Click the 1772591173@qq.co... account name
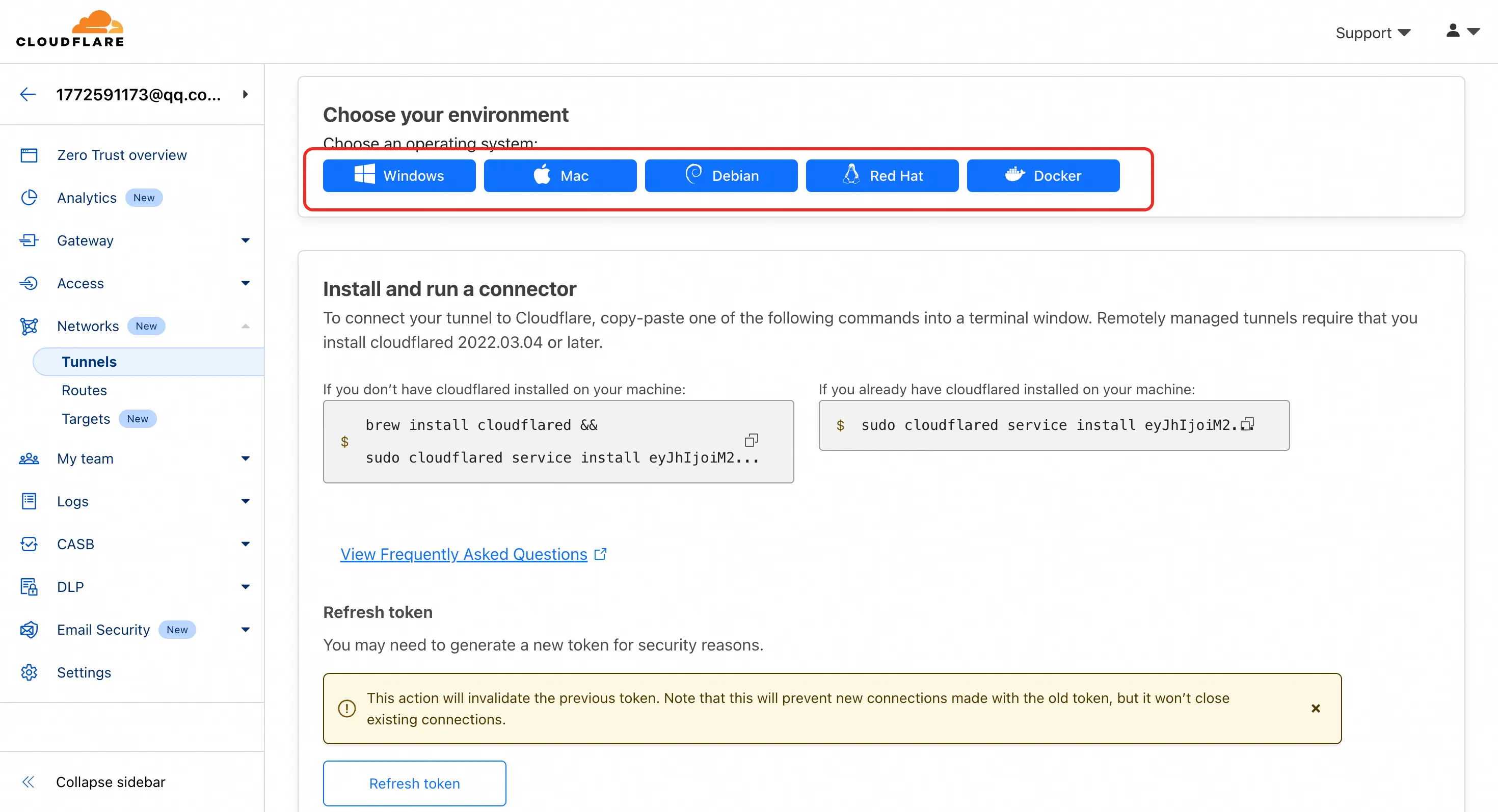This screenshot has height=812, width=1498. tap(139, 94)
